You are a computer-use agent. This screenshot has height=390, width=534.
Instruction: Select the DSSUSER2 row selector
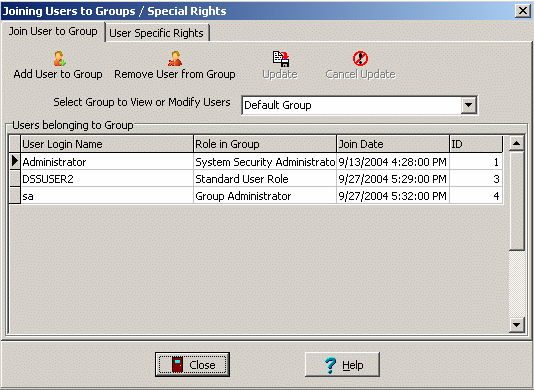[x=15, y=178]
